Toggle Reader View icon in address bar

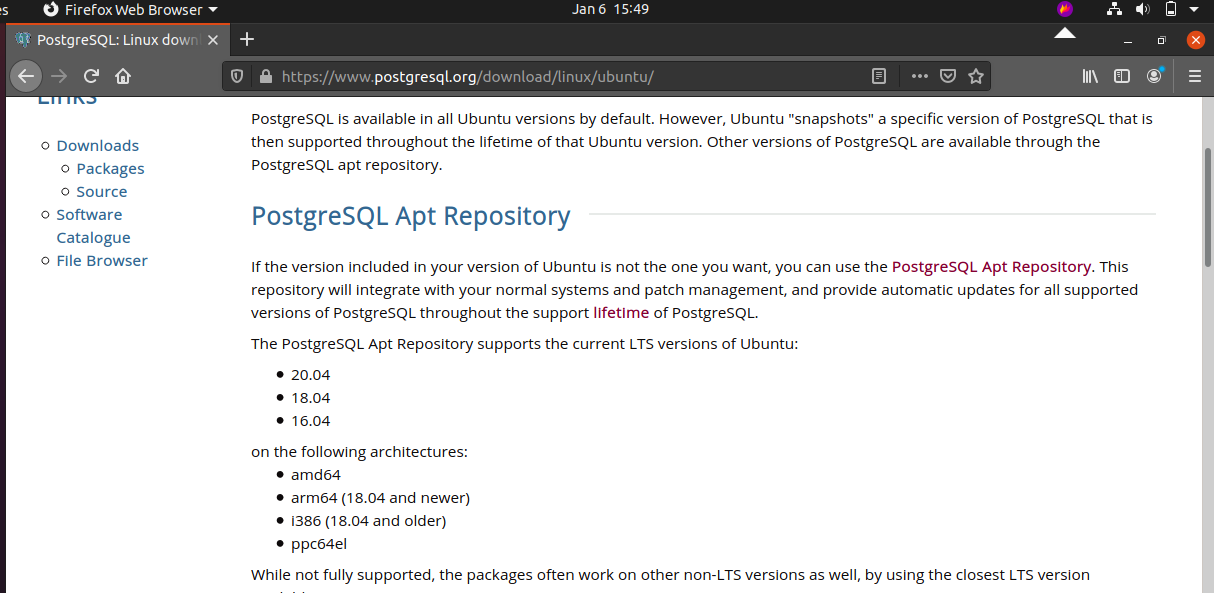pos(878,76)
